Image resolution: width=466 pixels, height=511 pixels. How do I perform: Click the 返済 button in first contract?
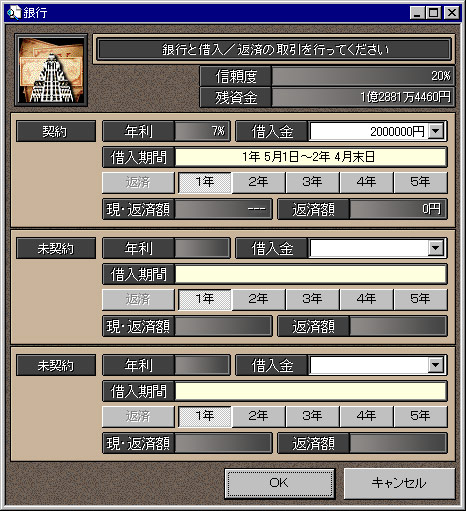138,182
